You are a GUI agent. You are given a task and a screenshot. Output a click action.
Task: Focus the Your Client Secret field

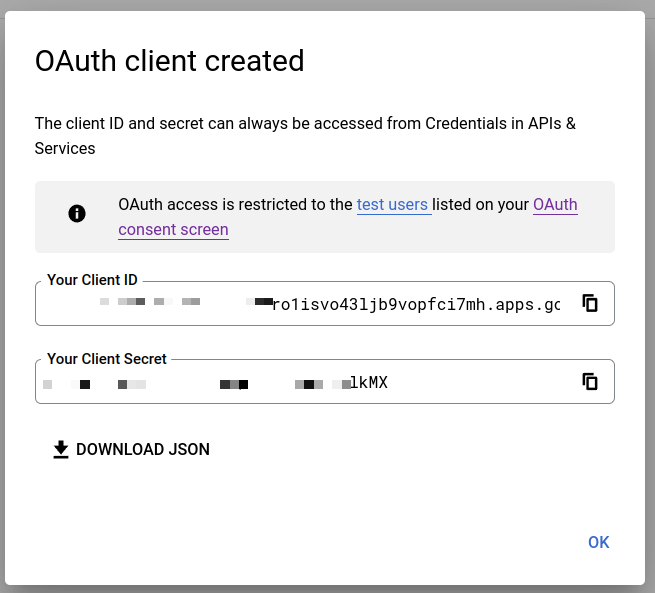[300, 382]
